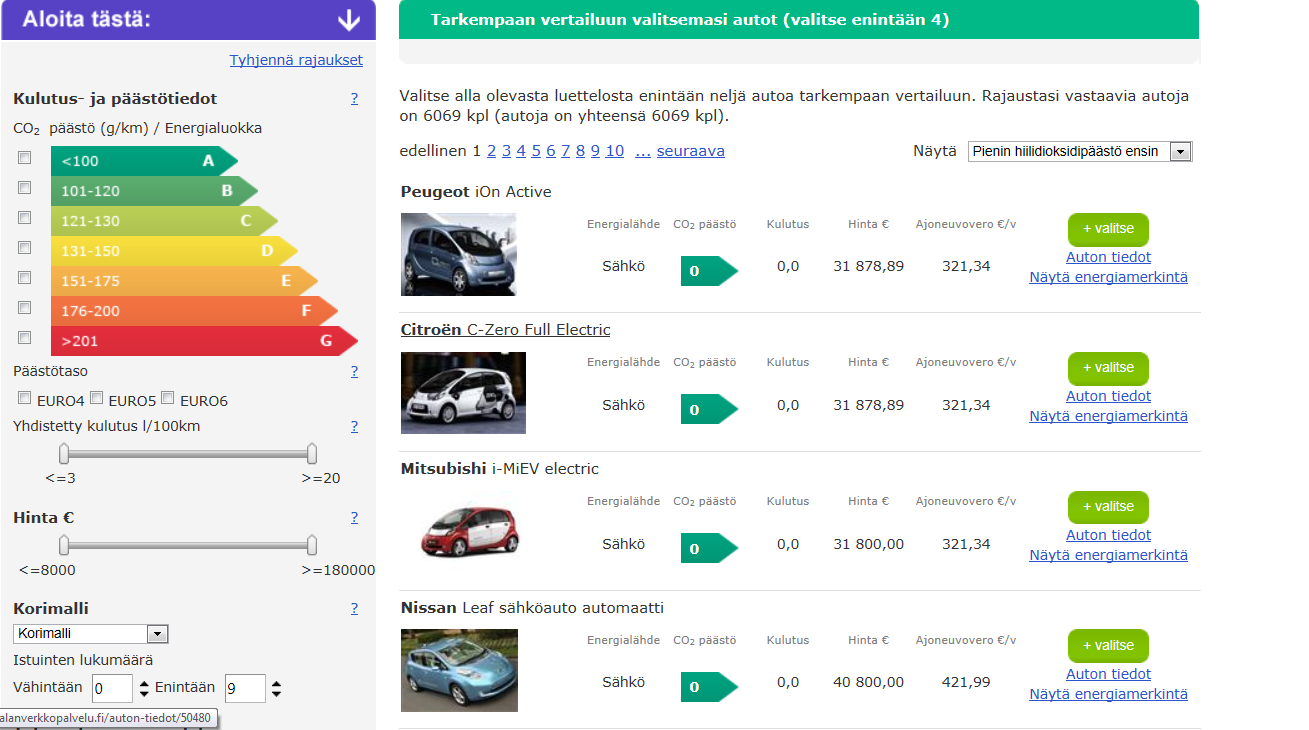Click Tyhjennä rajaukset link
This screenshot has height=730, width=1309.
(x=296, y=60)
